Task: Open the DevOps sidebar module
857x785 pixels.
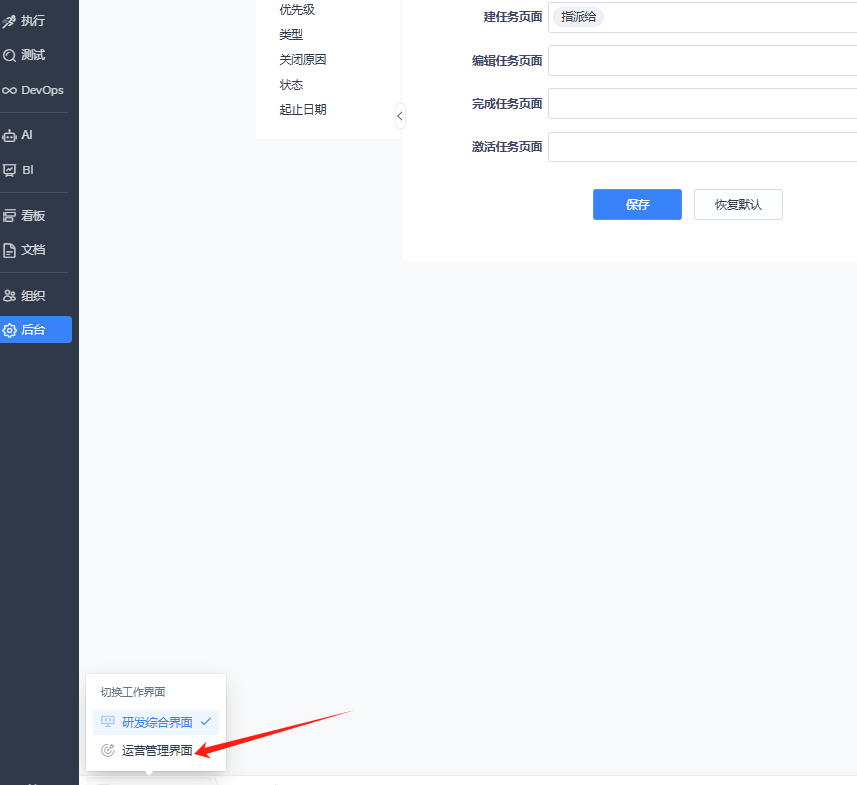Action: point(34,90)
